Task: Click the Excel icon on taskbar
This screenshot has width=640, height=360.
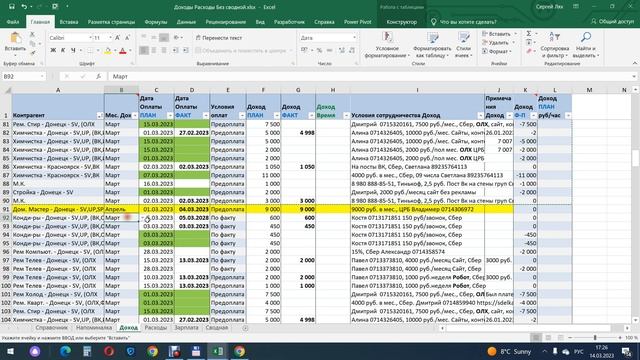Action: pos(217,351)
